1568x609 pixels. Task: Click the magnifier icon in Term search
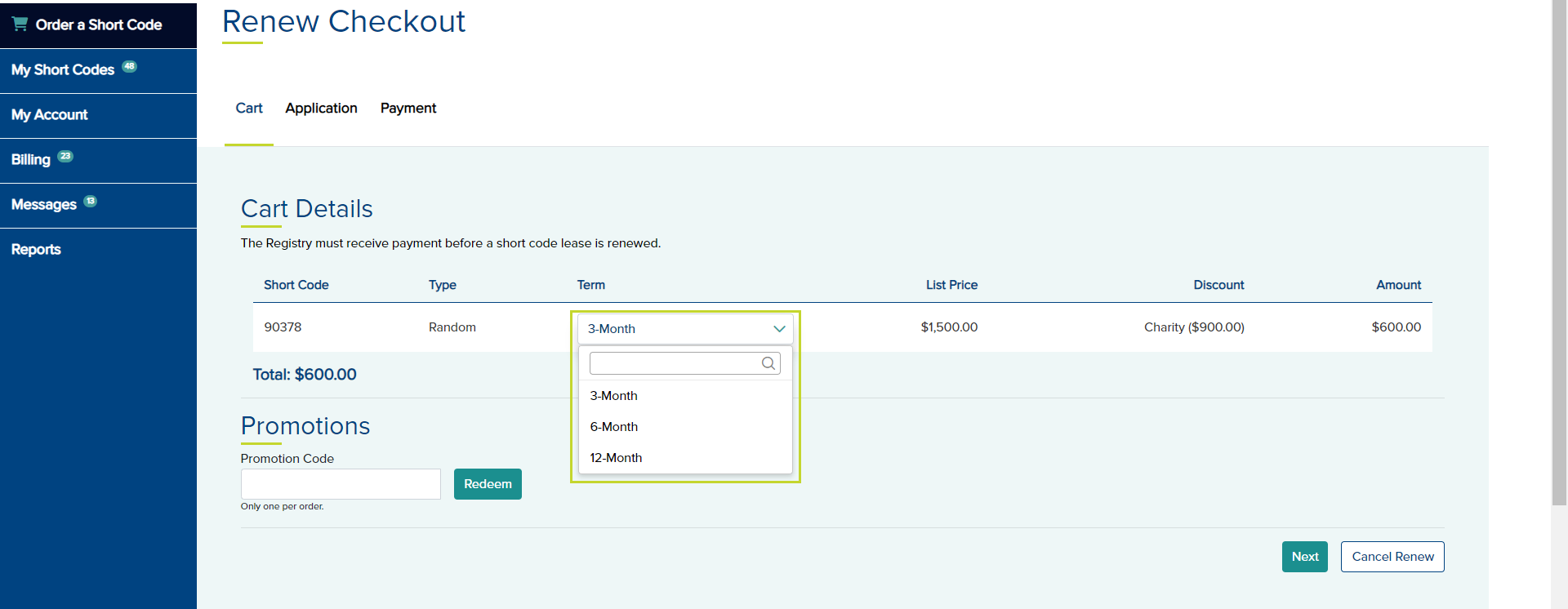(x=768, y=363)
